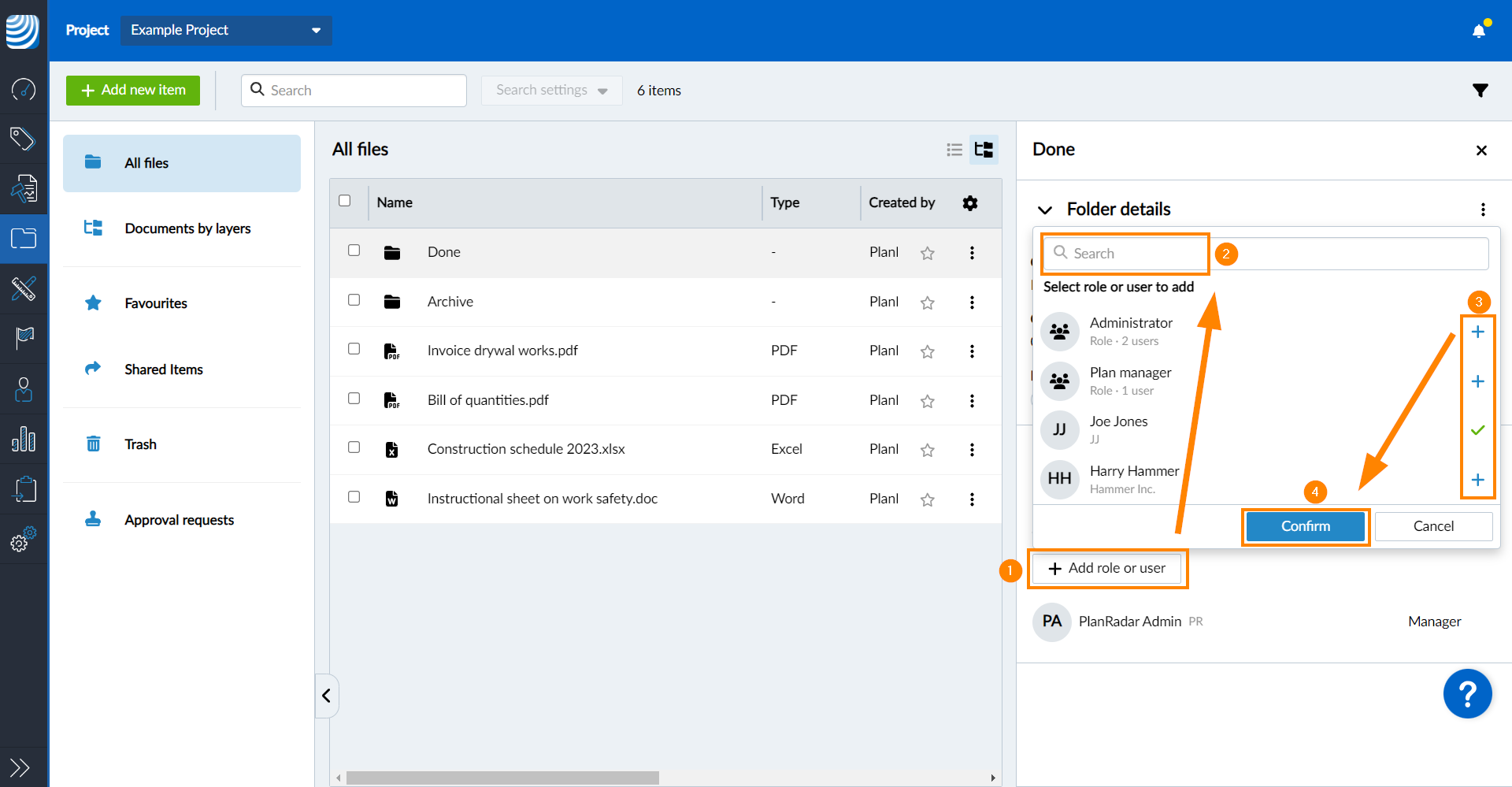Switch to tree layout view icon
The image size is (1512, 787).
coord(984,150)
